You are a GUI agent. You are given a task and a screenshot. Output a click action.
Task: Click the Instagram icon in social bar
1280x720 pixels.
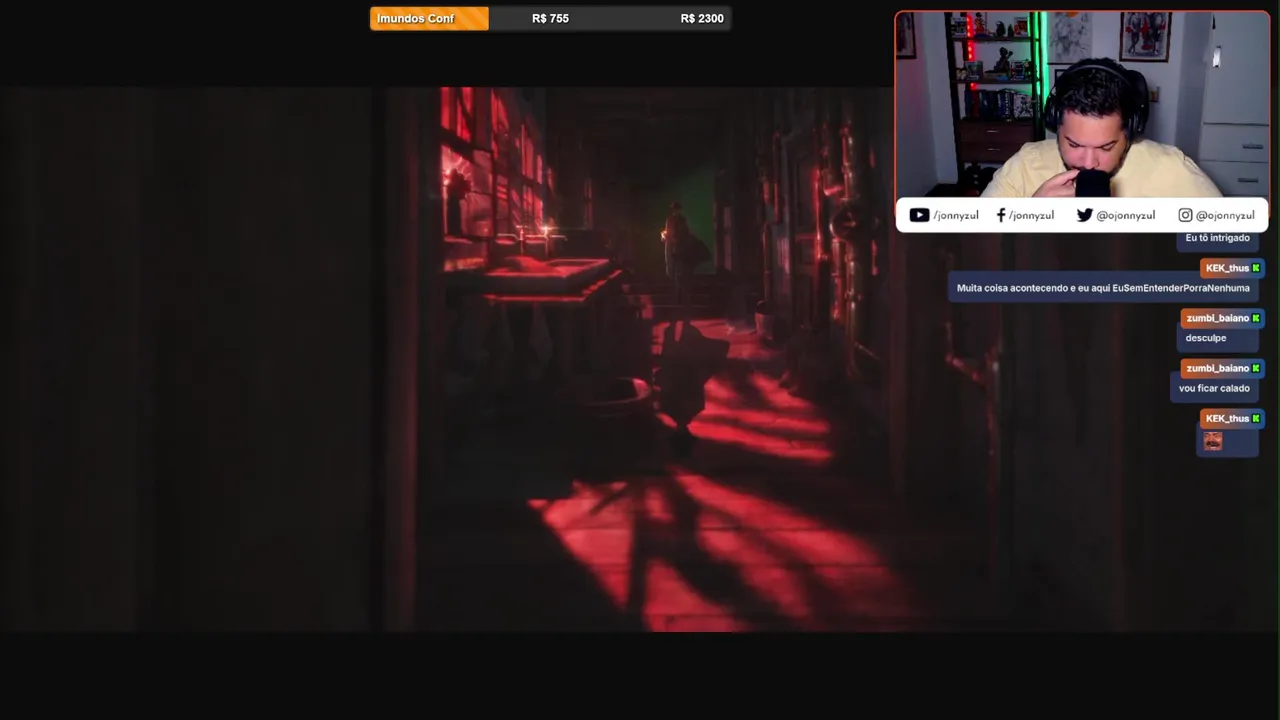(1185, 215)
